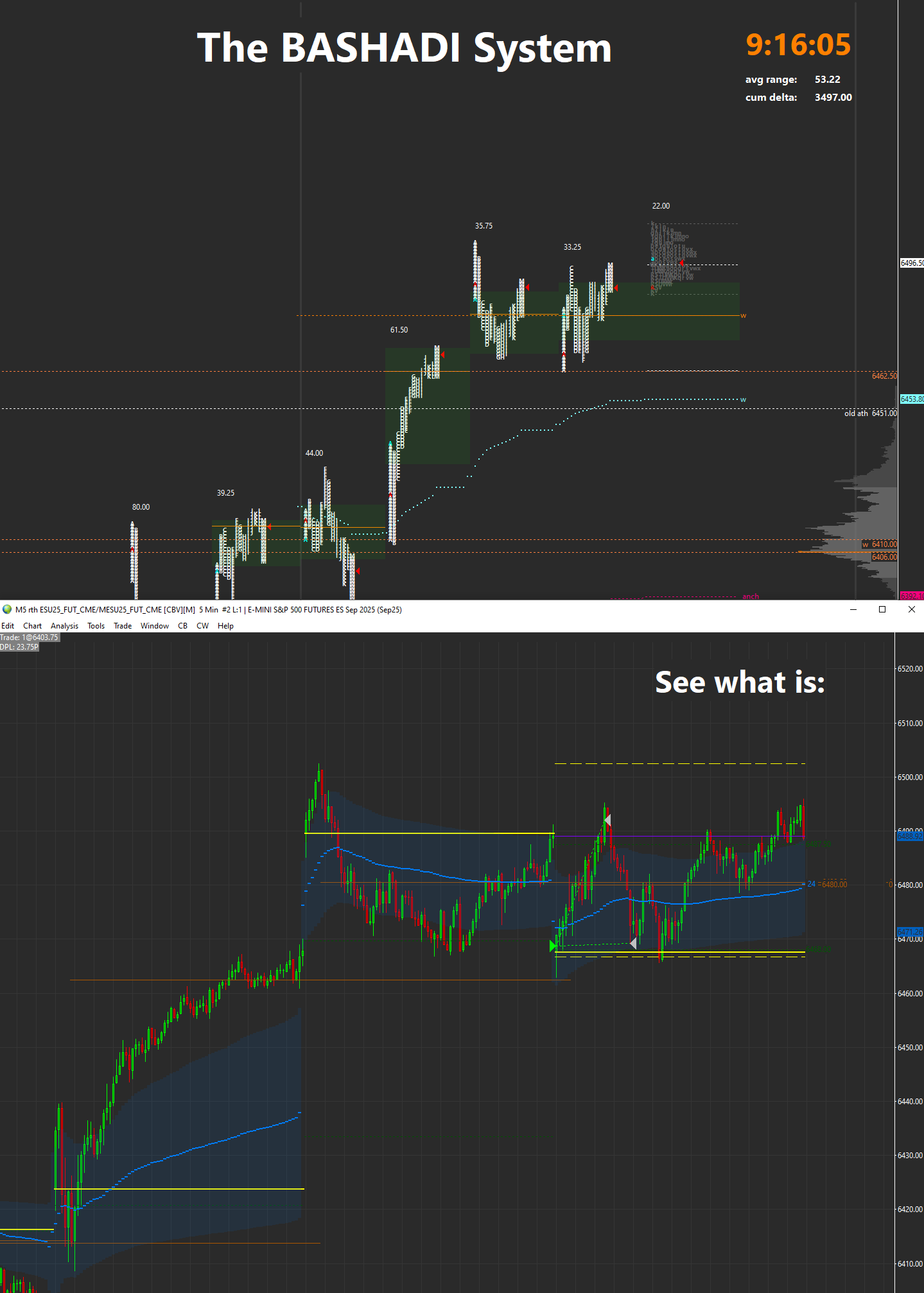Click the orange 6406.00 level label
924x1293 pixels.
coord(885,557)
